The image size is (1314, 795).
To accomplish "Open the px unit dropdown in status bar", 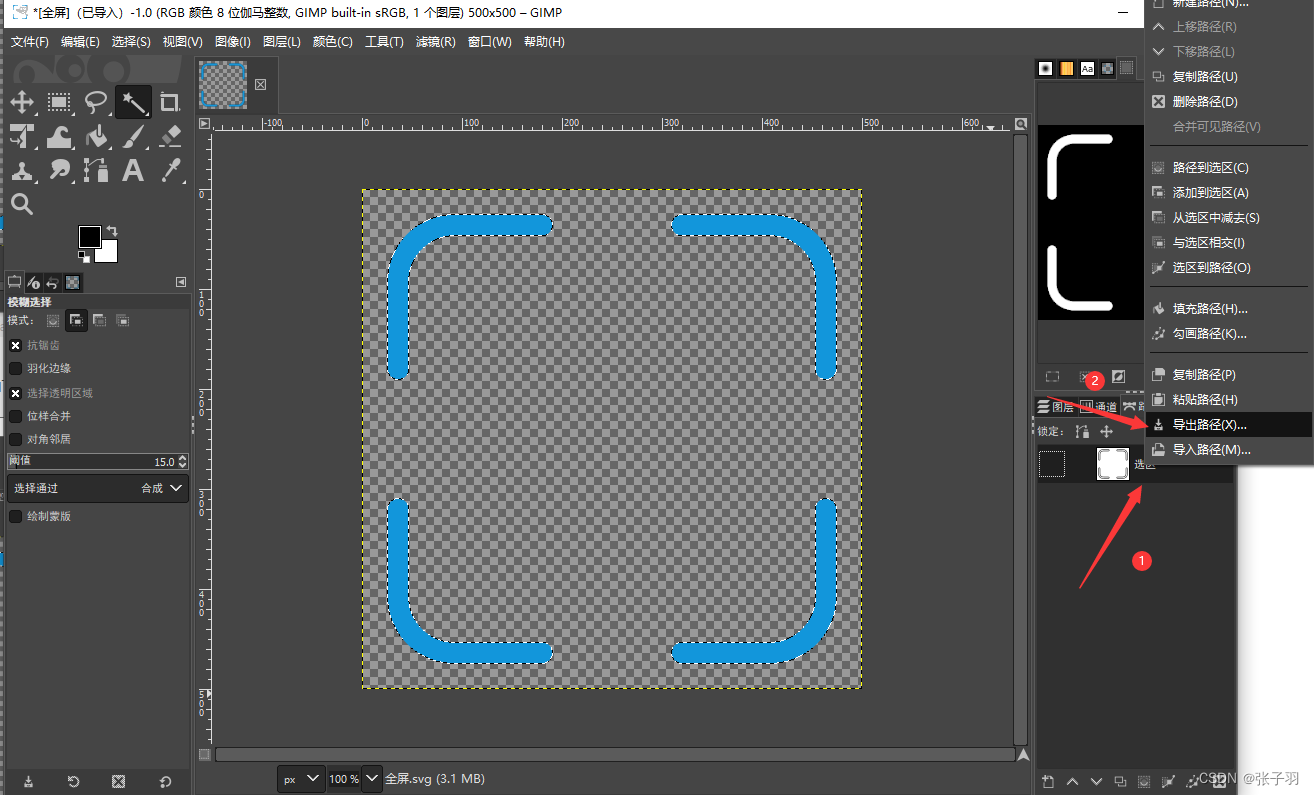I will point(301,778).
